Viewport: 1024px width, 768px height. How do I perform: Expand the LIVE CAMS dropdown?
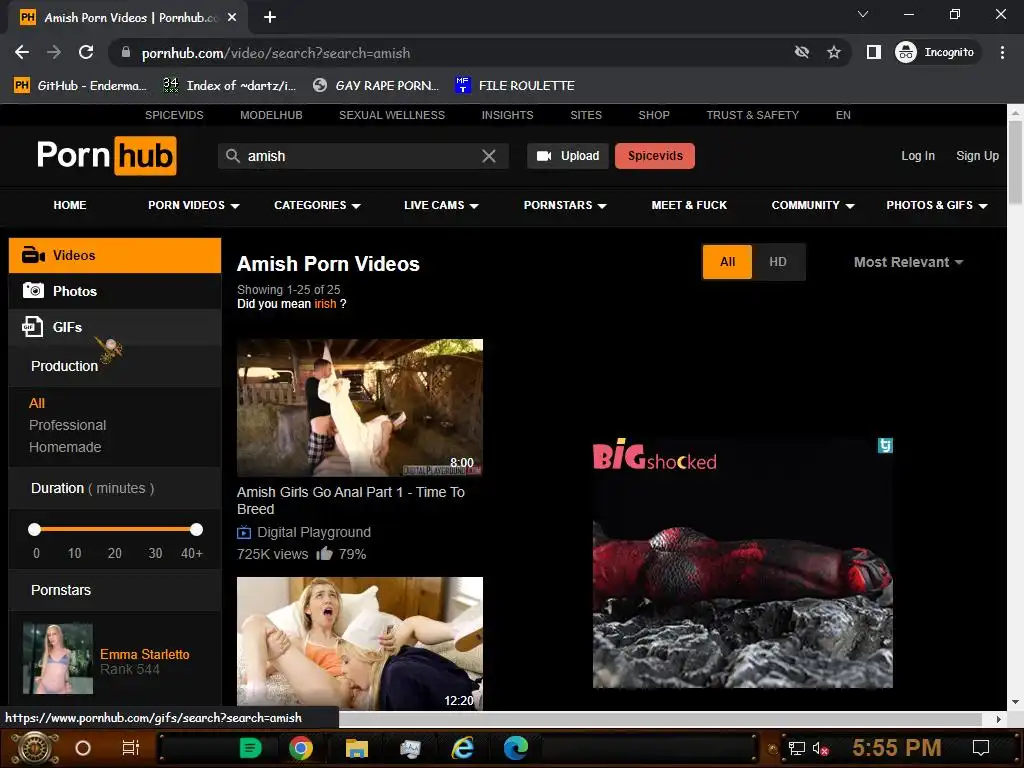[441, 205]
